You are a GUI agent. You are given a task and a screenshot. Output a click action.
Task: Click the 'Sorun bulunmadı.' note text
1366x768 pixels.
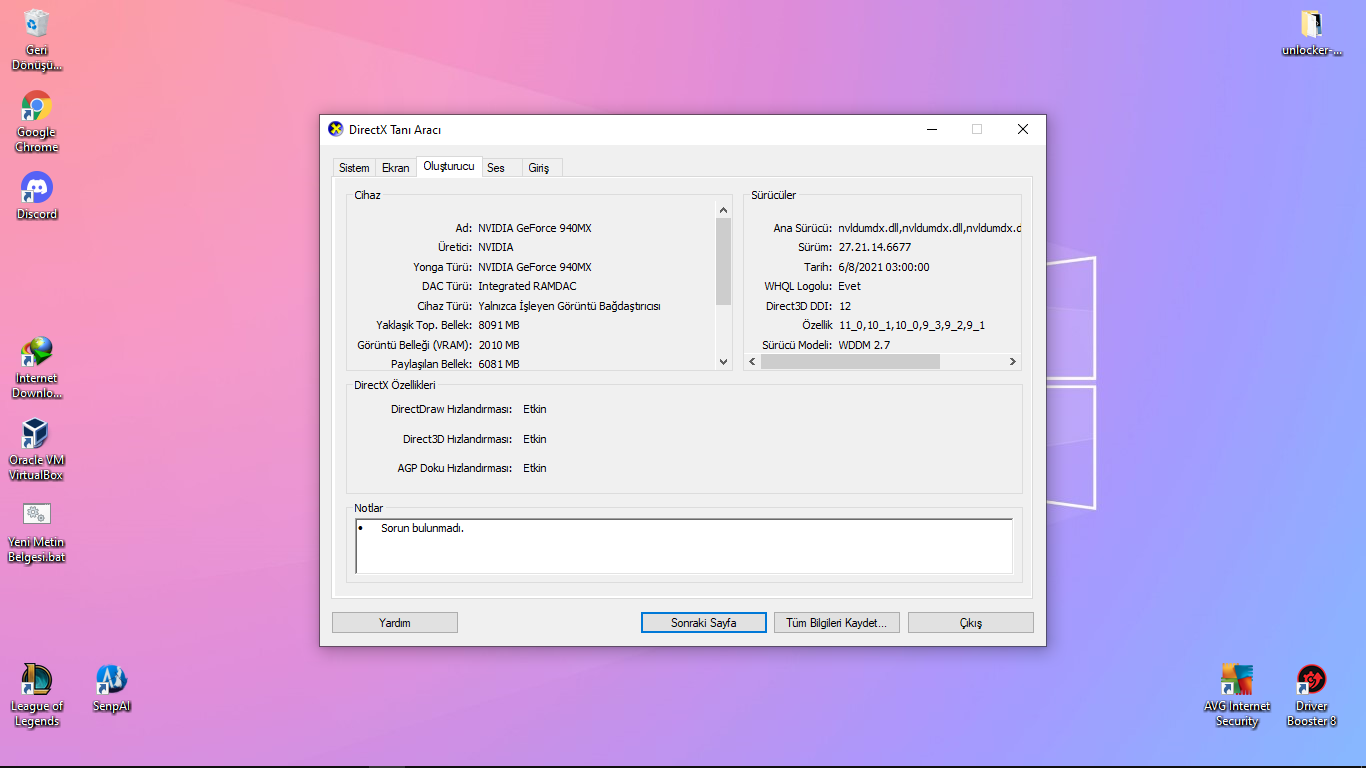pyautogui.click(x=422, y=528)
